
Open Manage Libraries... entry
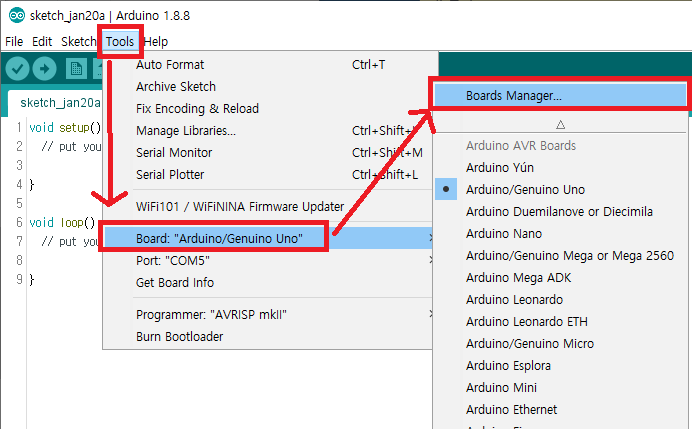(267, 131)
